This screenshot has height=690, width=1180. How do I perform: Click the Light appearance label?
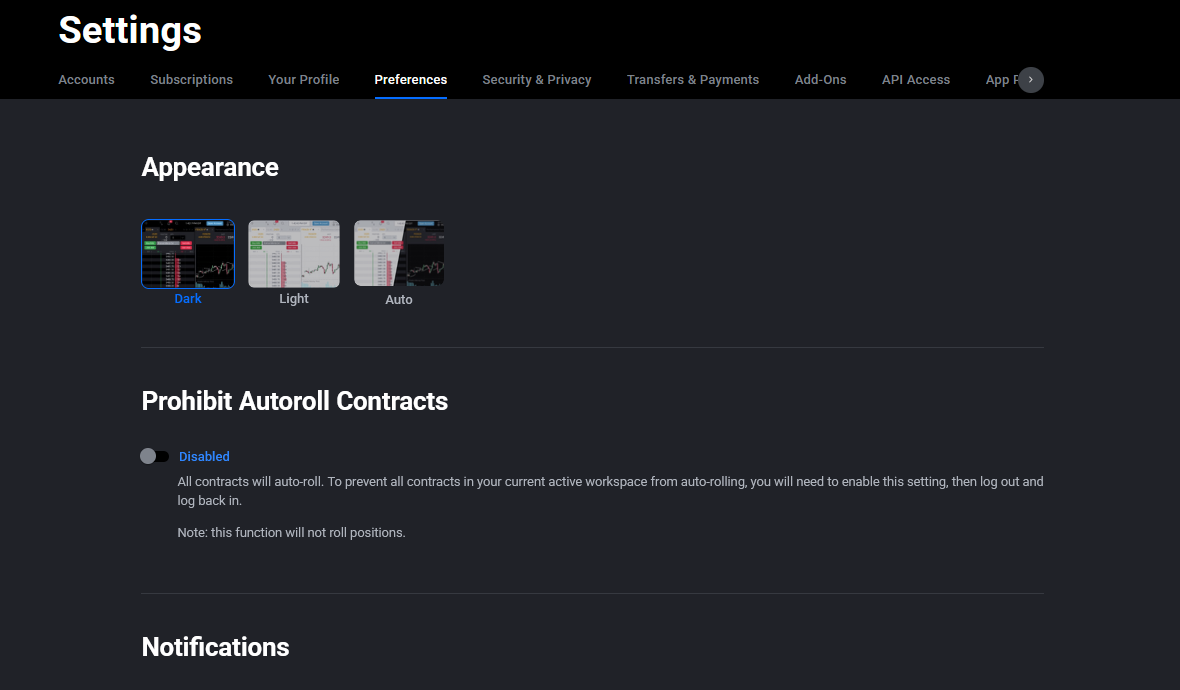click(293, 299)
